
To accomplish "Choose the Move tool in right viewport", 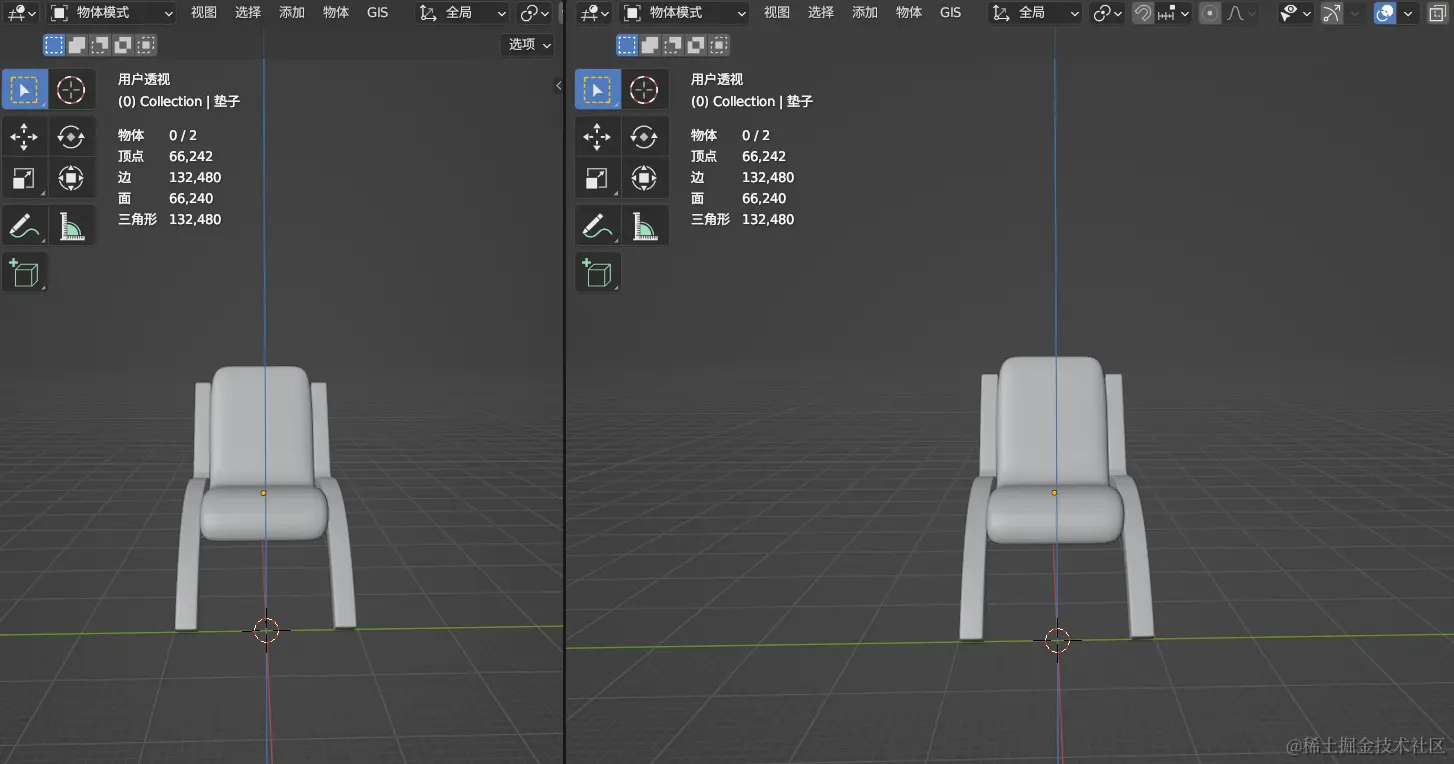I will (597, 136).
